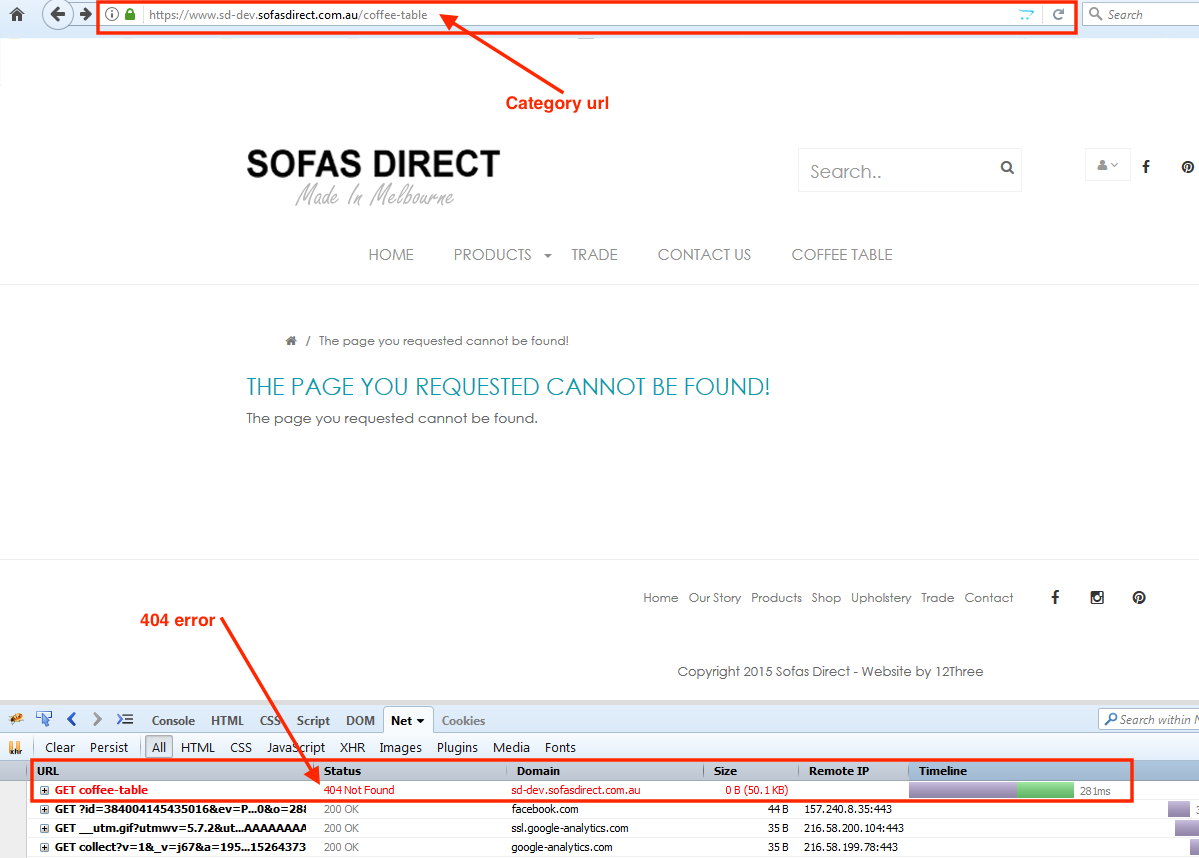Screen dimensions: 1199x858
Task: Toggle the Persist button
Action: tap(109, 747)
